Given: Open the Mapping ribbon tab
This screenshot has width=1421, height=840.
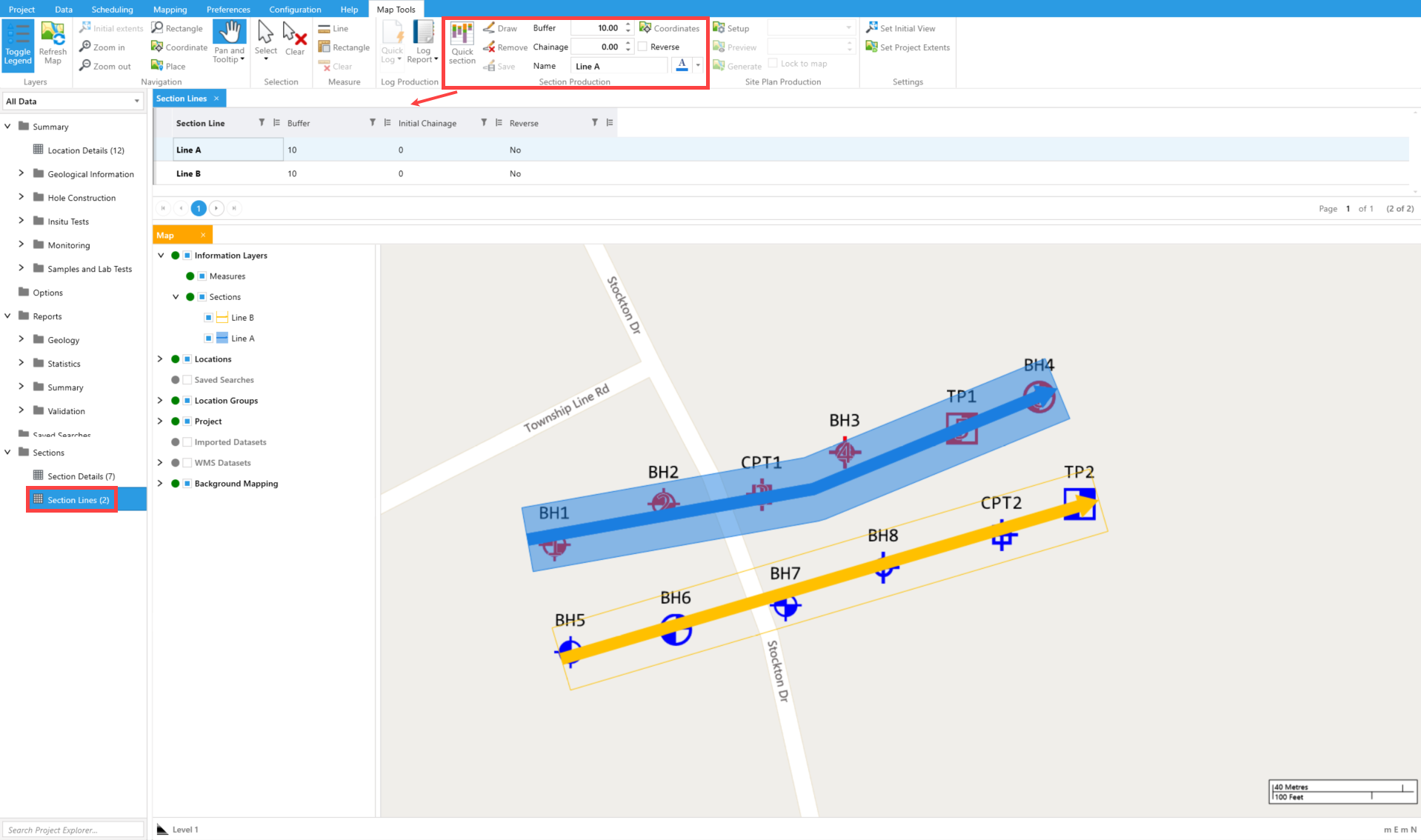Looking at the screenshot, I should [x=170, y=9].
